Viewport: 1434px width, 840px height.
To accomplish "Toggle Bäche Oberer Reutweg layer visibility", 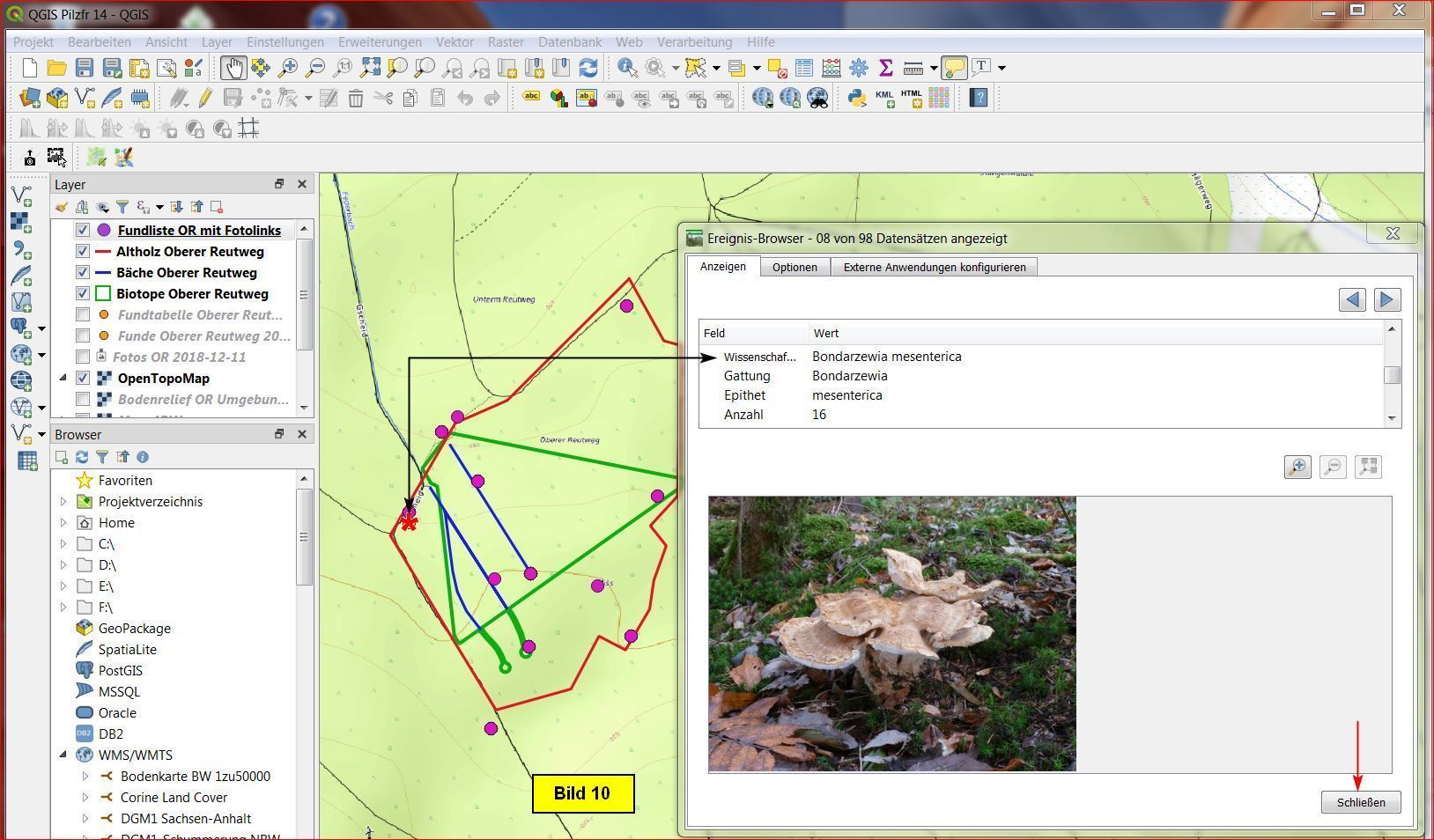I will tap(83, 273).
